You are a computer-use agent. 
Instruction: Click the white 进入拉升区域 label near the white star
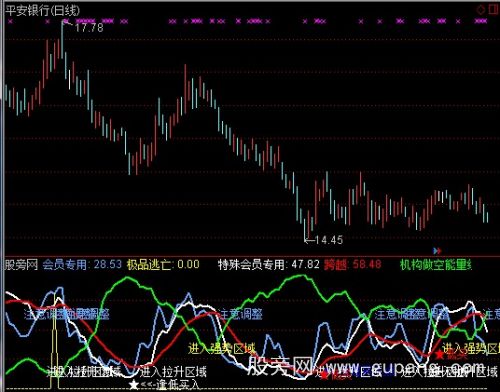(173, 371)
